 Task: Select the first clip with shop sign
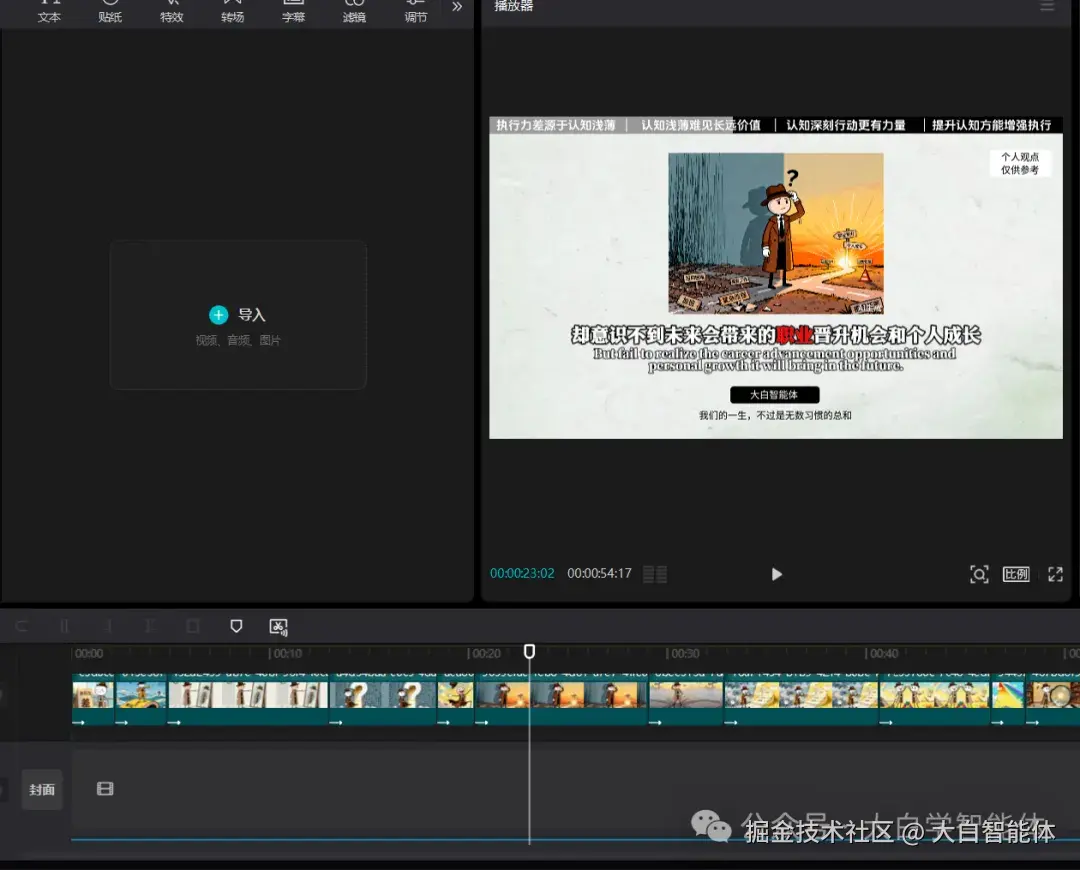93,698
